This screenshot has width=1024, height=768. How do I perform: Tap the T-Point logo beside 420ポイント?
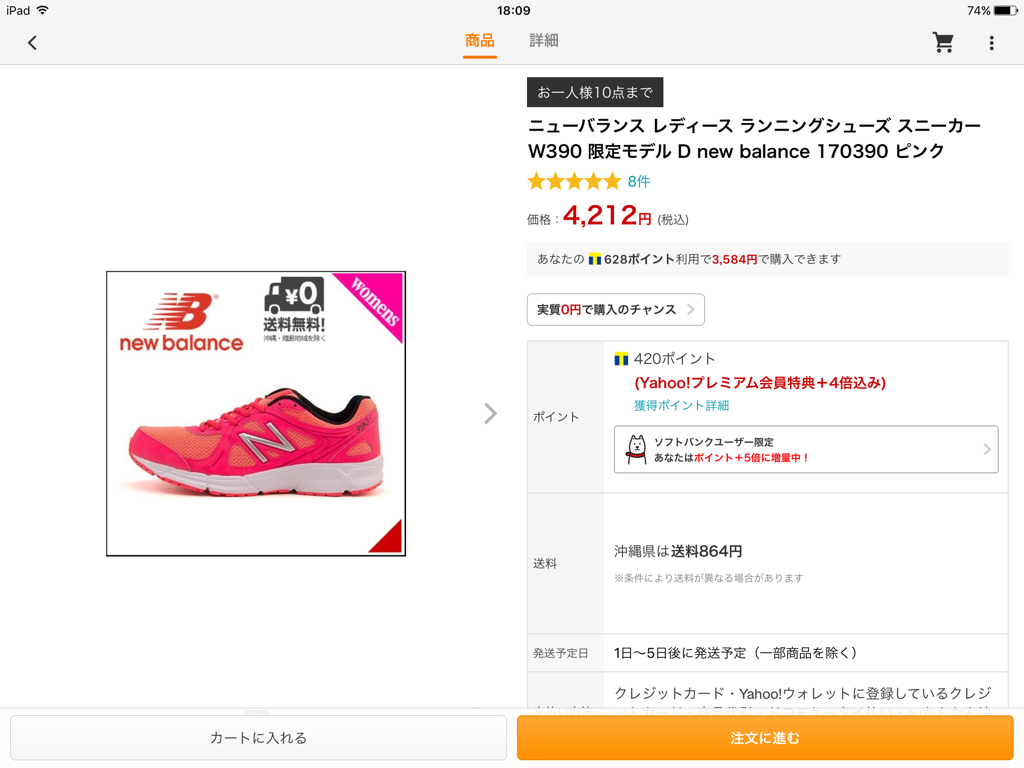click(621, 358)
